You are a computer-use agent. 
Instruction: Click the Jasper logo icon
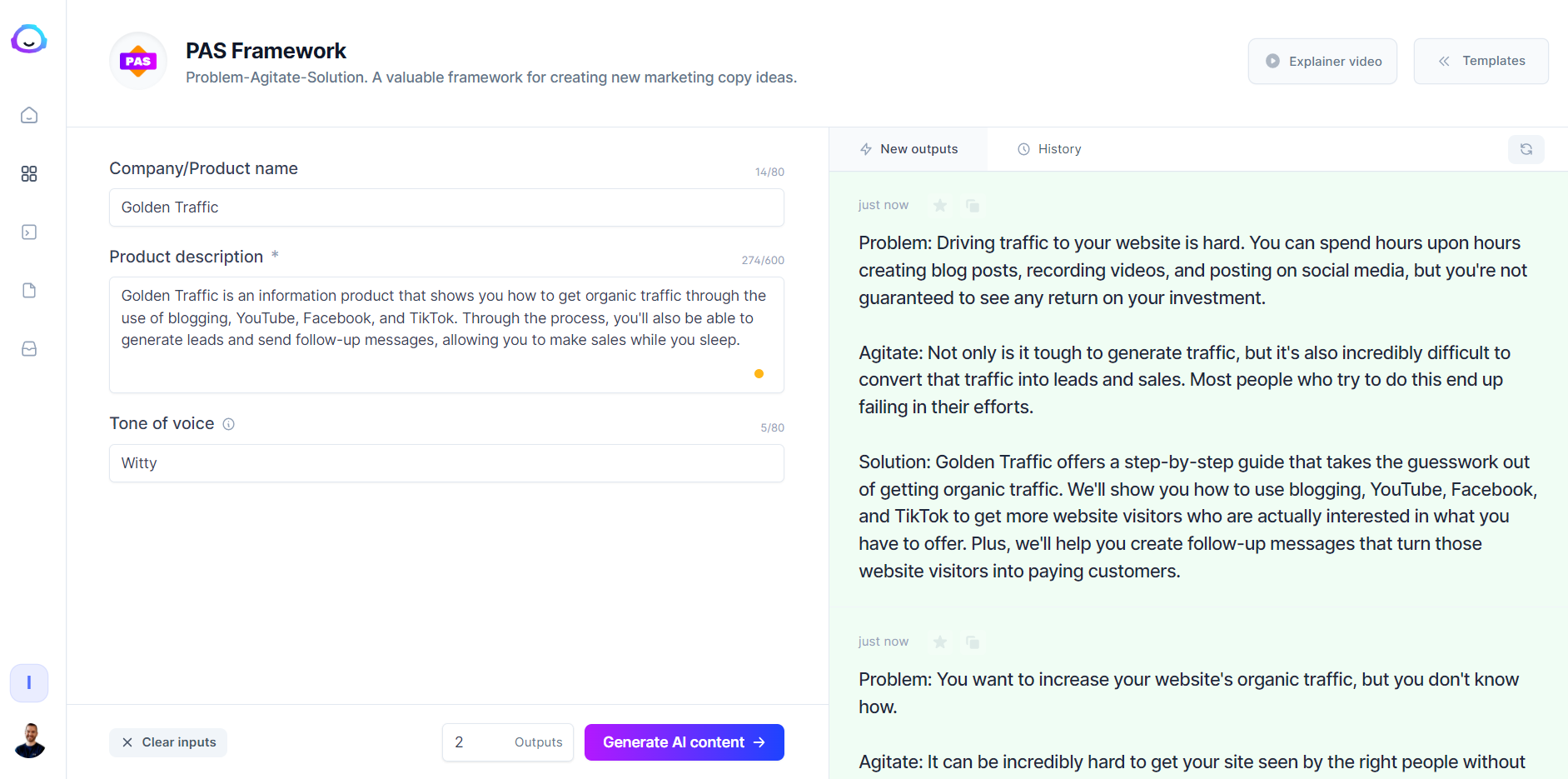29,38
